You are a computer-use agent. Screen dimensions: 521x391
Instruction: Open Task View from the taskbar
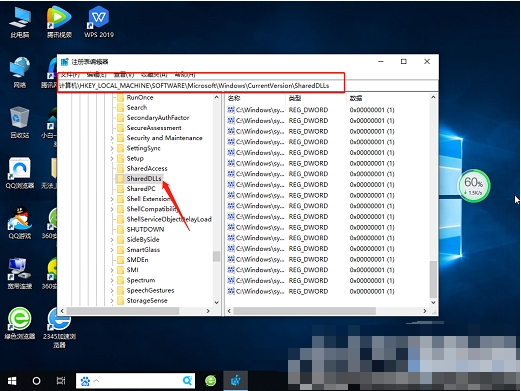(61, 381)
